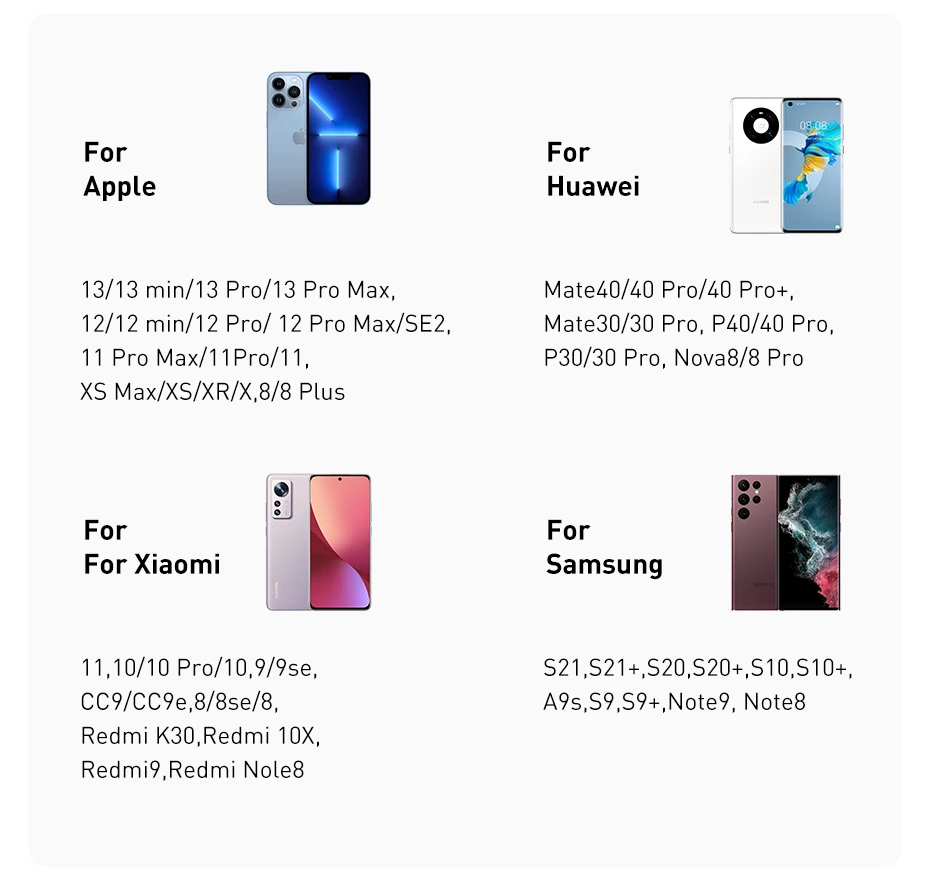
Task: Click the white Huawei Mate40 phone image
Action: [x=786, y=165]
